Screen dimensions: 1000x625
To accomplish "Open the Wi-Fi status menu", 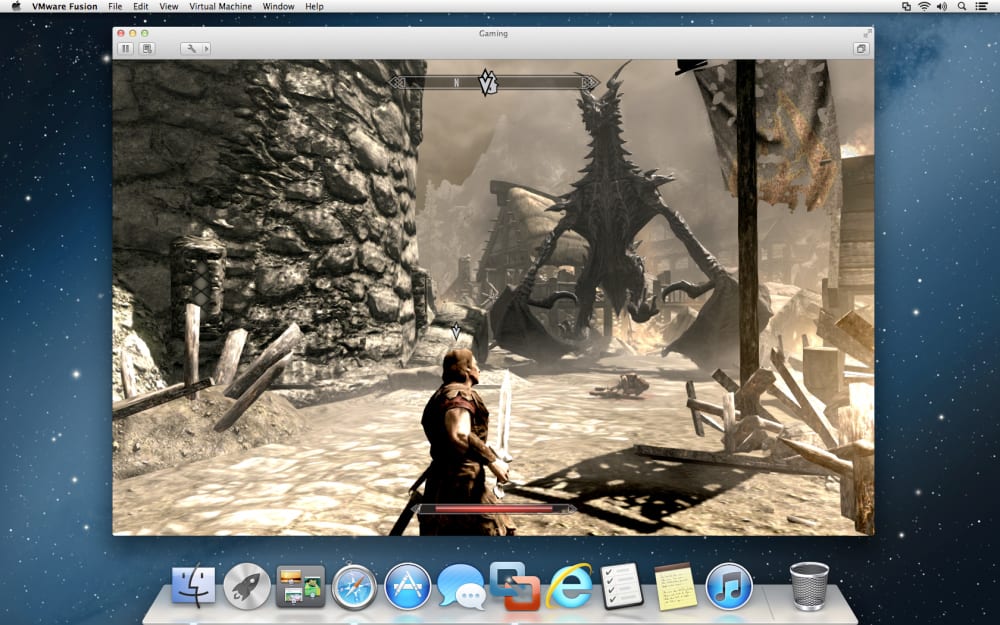I will coord(924,6).
